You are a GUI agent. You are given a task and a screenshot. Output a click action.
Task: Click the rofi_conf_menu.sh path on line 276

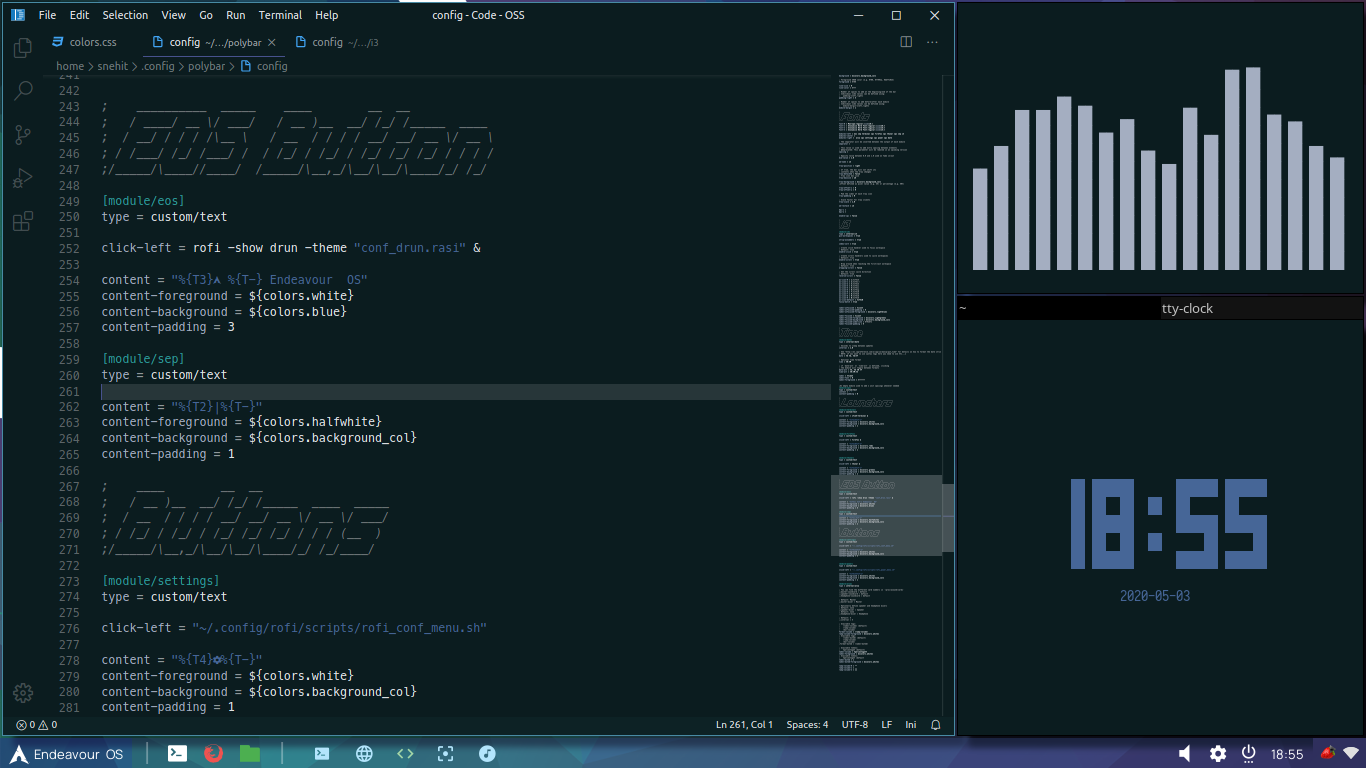(x=339, y=628)
